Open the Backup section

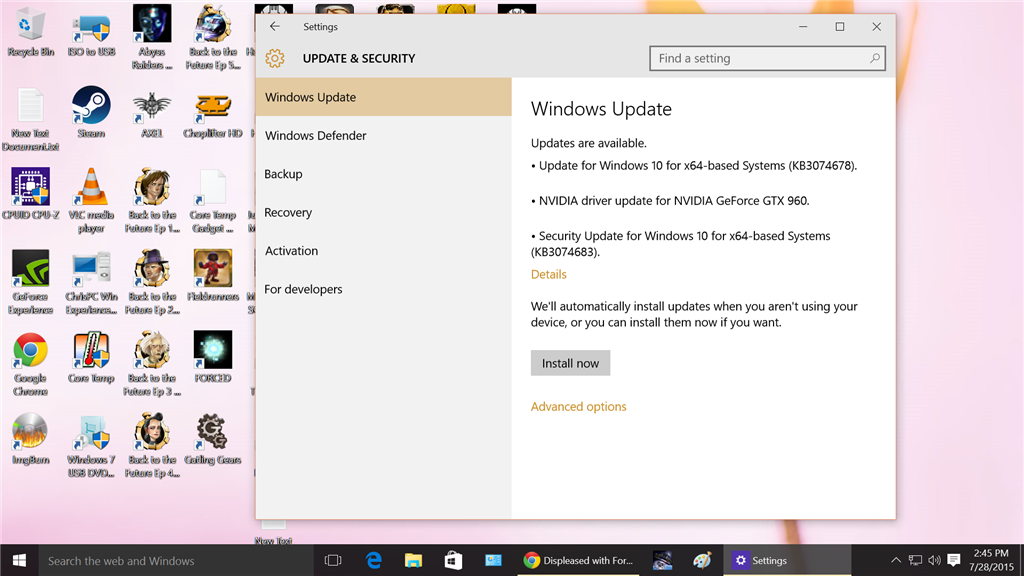[383, 174]
